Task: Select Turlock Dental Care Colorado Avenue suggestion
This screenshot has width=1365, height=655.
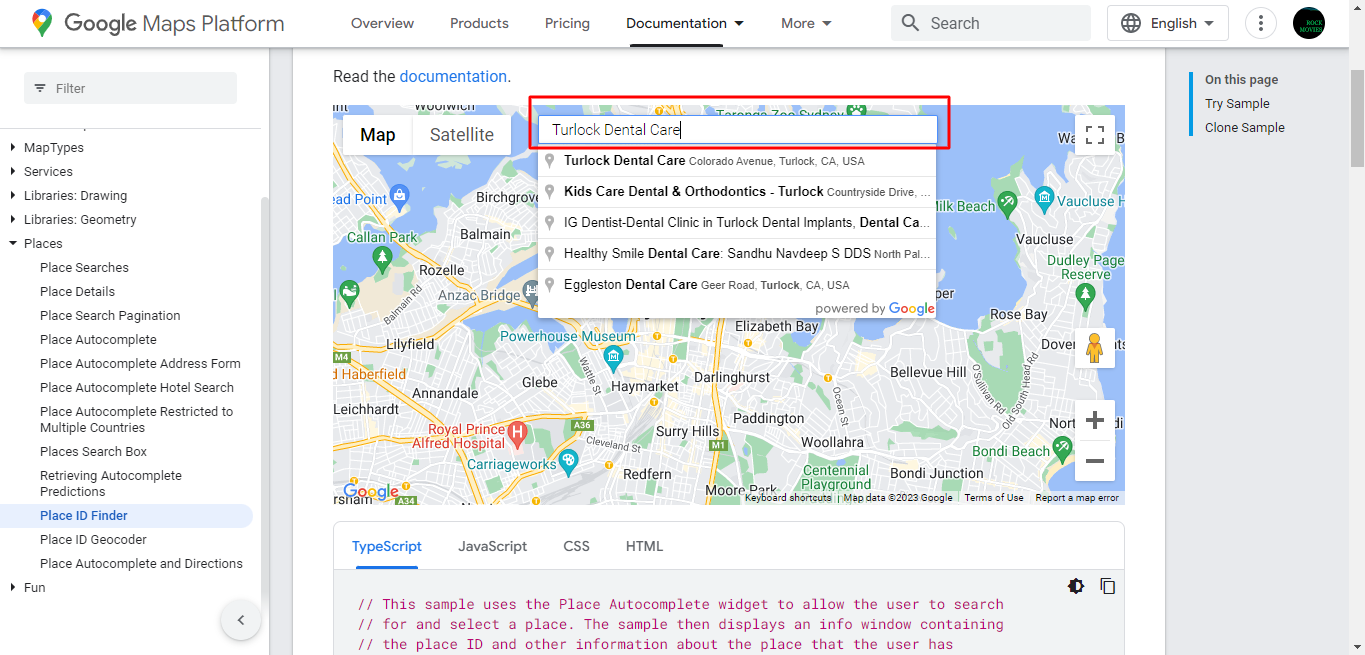Action: 737,161
